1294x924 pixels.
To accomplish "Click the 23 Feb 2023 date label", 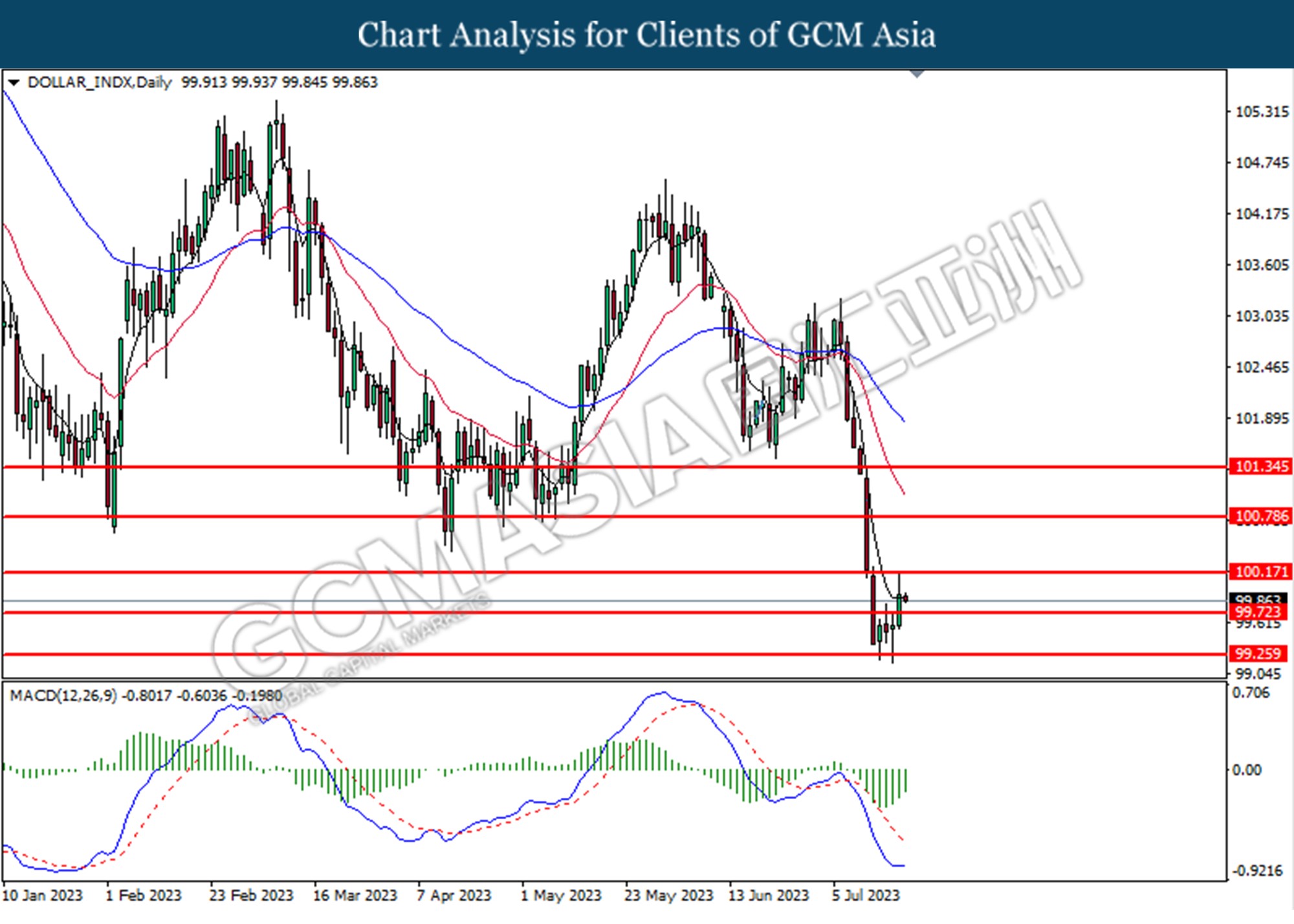I will (251, 896).
